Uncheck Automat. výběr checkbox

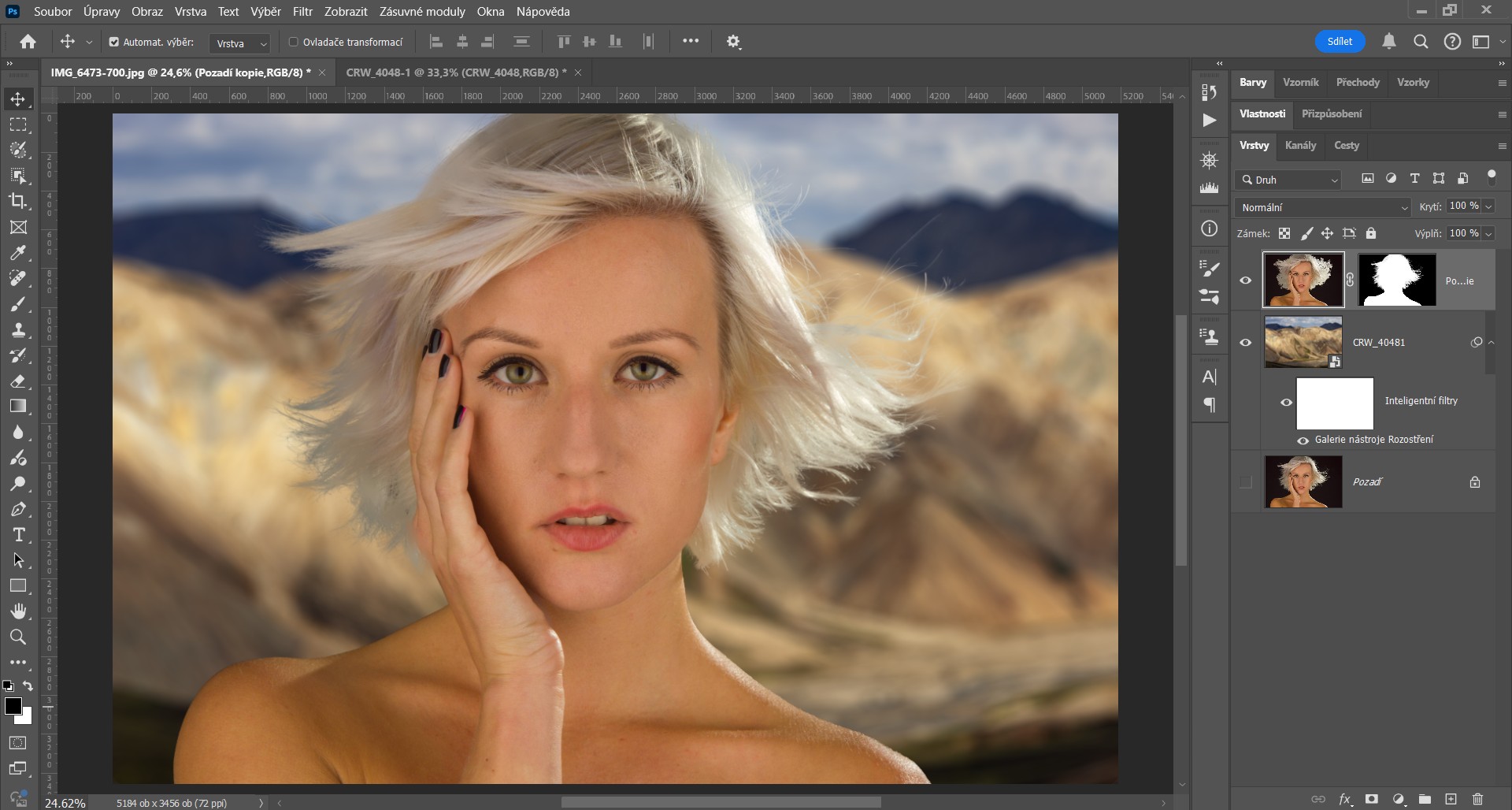point(114,42)
